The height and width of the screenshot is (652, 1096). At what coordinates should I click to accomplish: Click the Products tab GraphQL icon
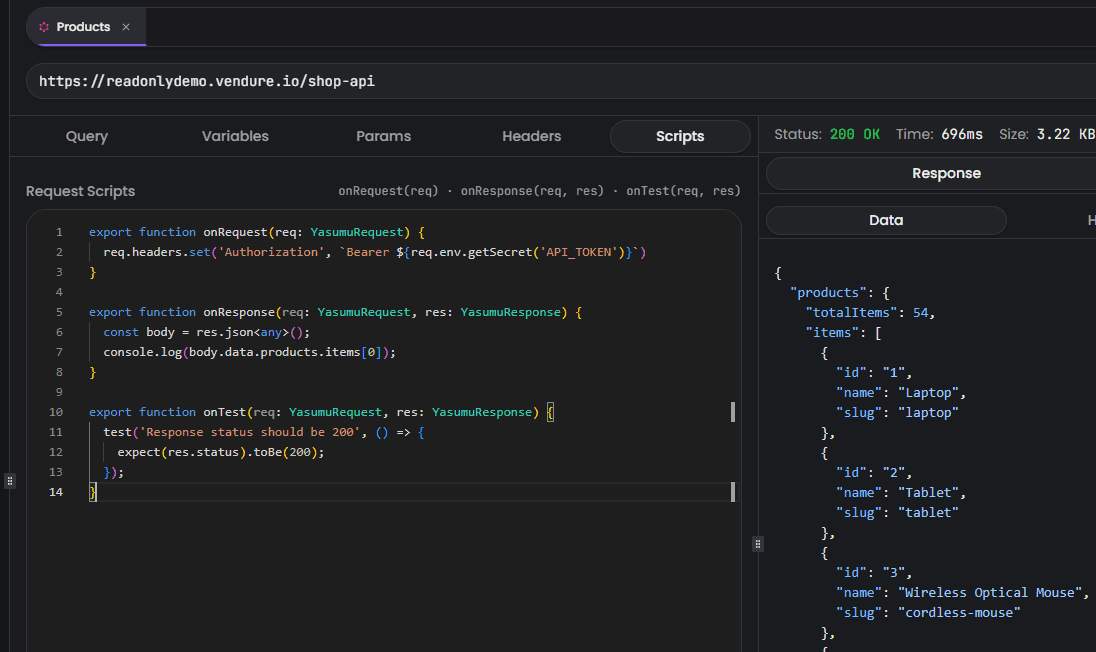[x=44, y=27]
